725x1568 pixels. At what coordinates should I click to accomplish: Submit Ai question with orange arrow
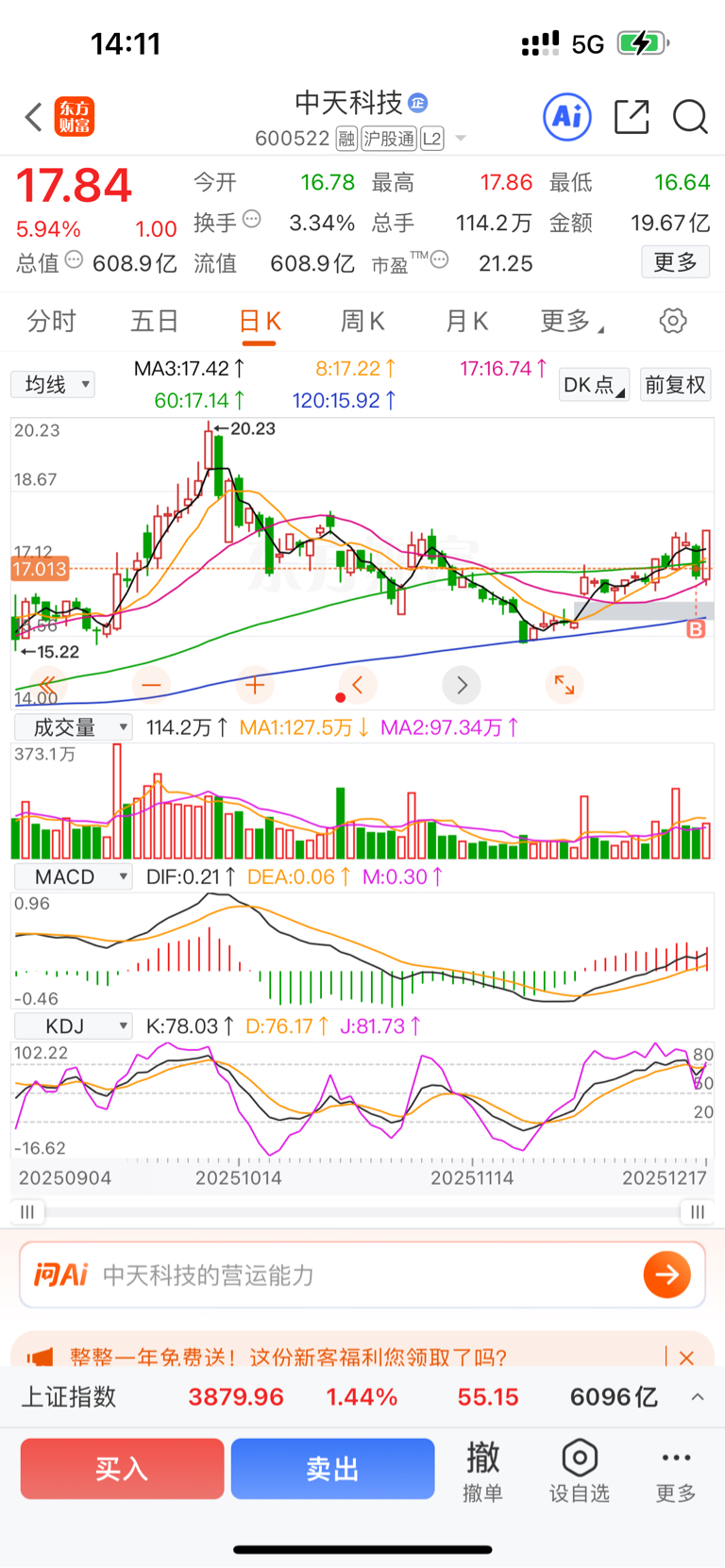pos(667,1276)
